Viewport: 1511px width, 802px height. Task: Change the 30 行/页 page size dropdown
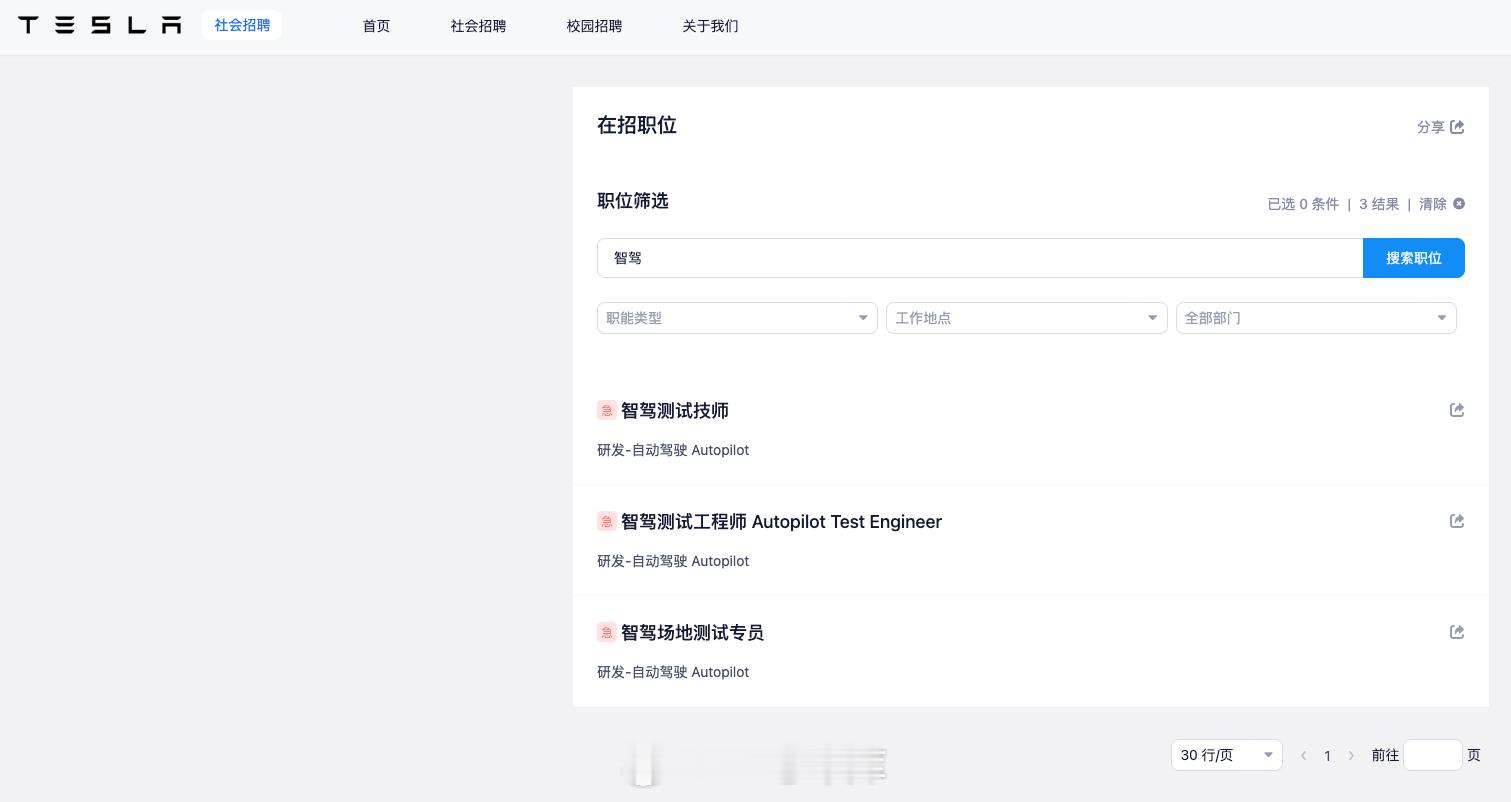click(x=1227, y=755)
